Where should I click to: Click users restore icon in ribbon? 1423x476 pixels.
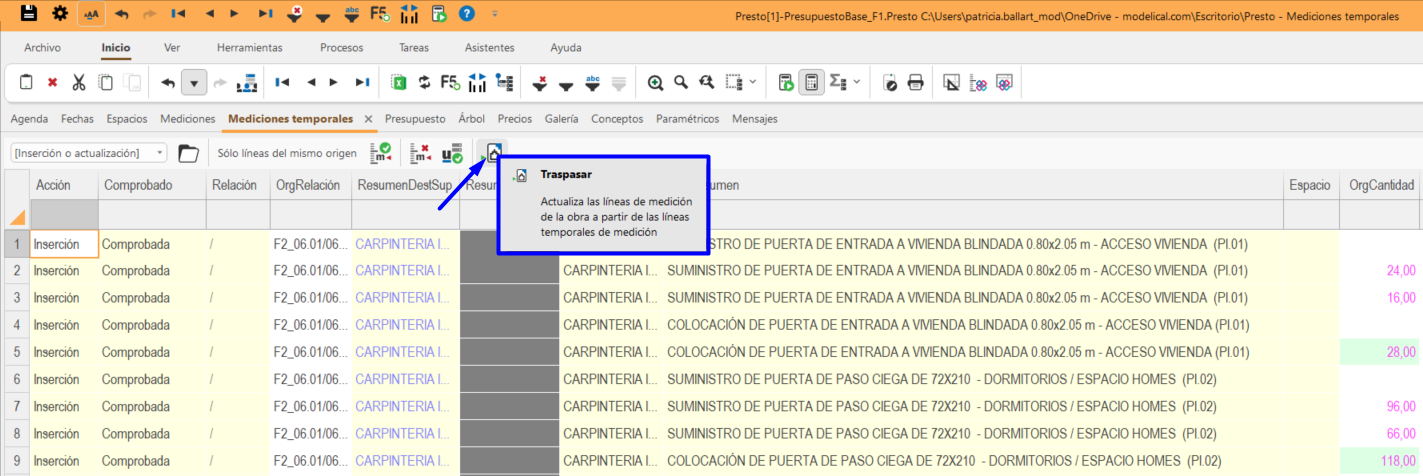247,83
